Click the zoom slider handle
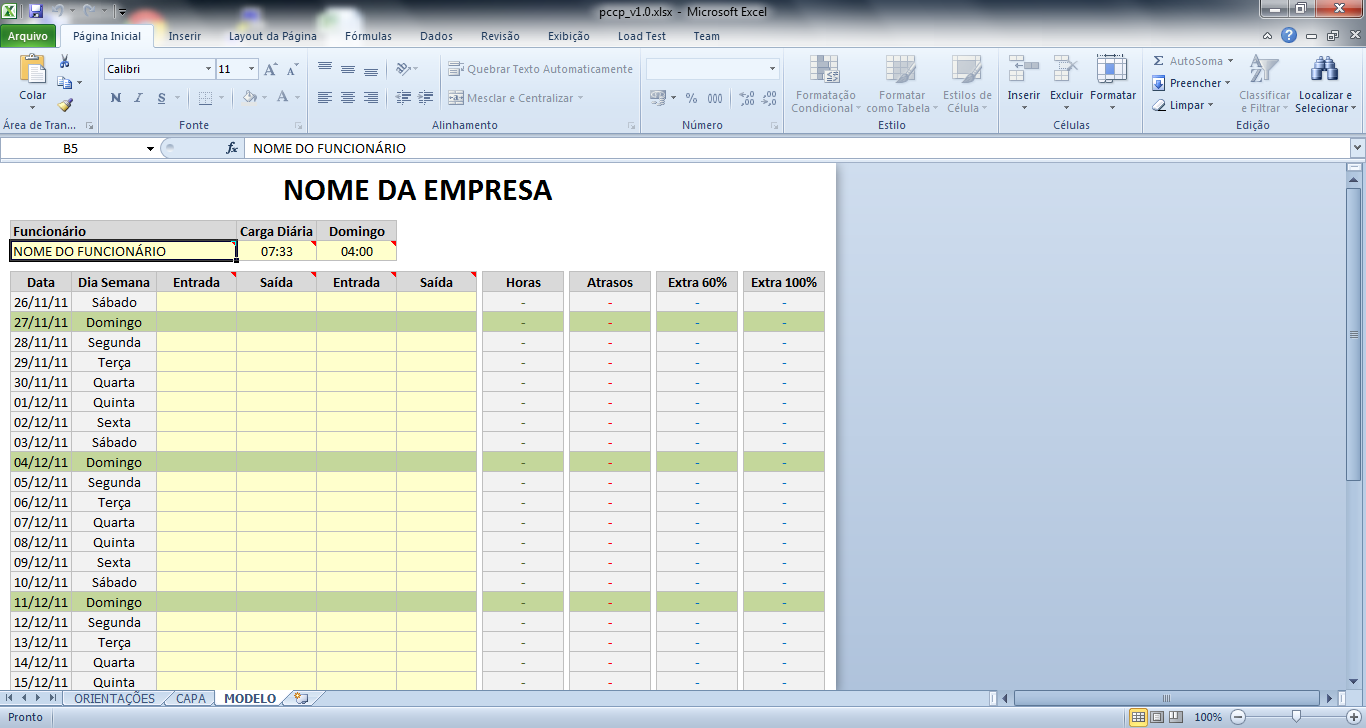Image resolution: width=1366 pixels, height=728 pixels. coord(1296,717)
